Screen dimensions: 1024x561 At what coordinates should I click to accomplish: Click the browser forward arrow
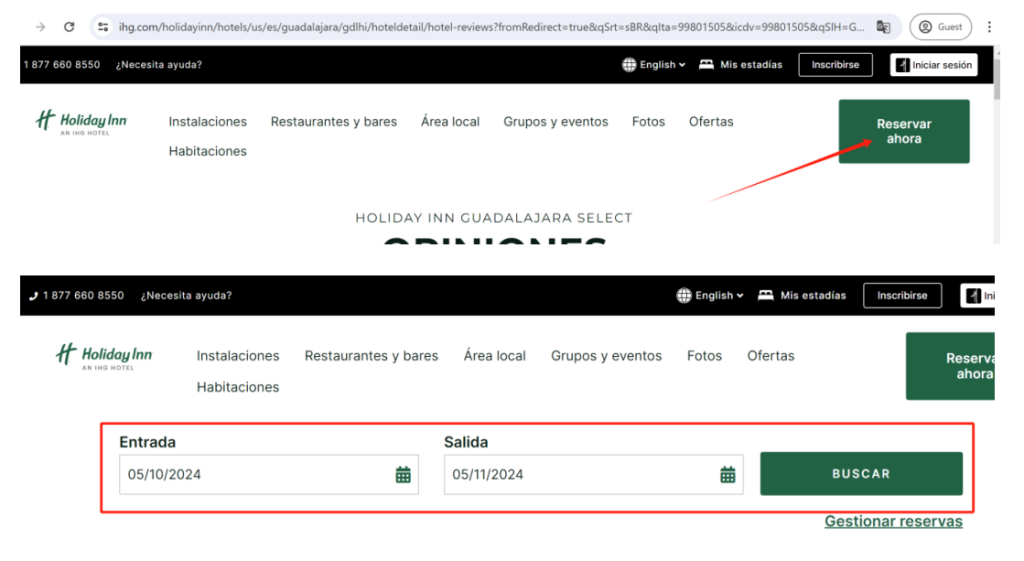coord(40,27)
